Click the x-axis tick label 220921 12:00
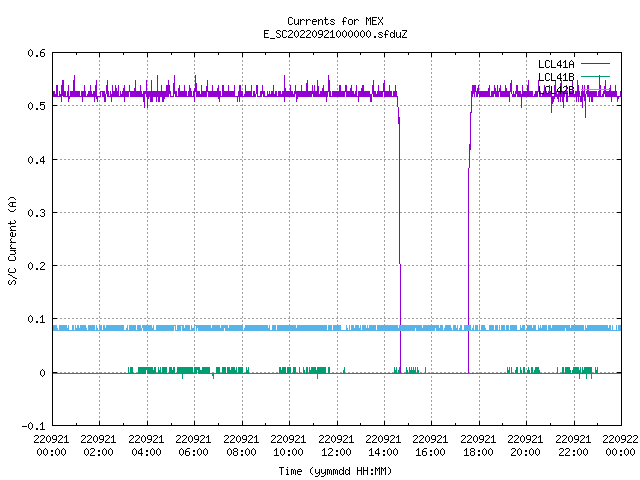This screenshot has width=640, height=480. coord(336,446)
